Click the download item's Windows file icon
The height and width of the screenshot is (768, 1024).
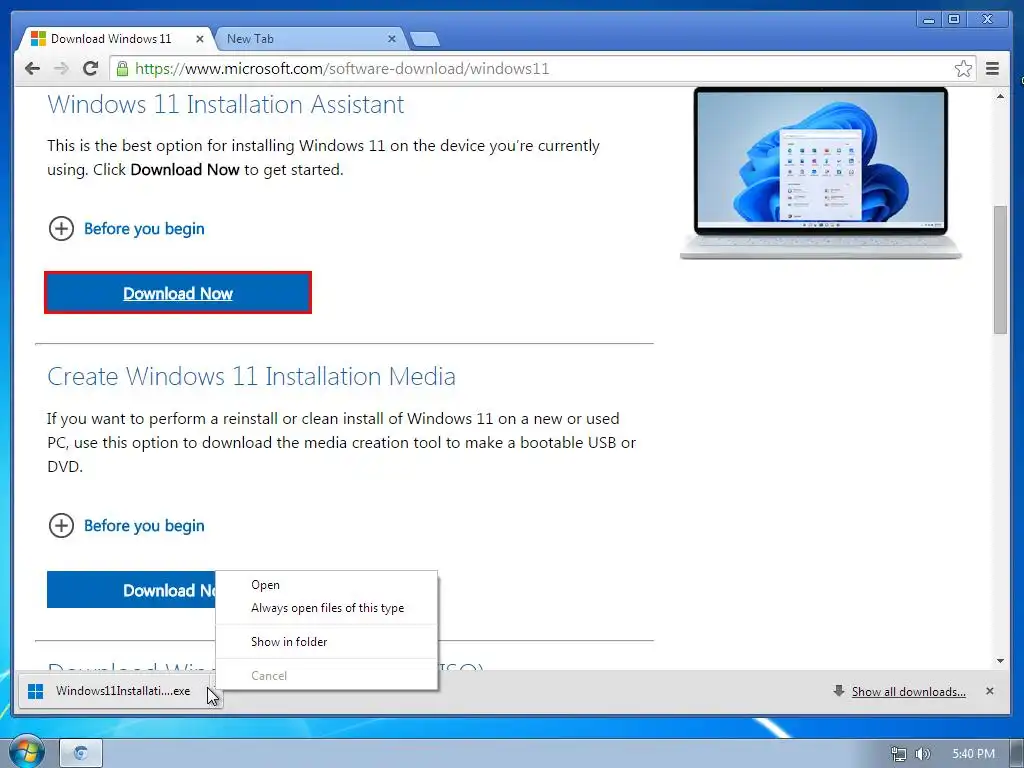coord(36,691)
